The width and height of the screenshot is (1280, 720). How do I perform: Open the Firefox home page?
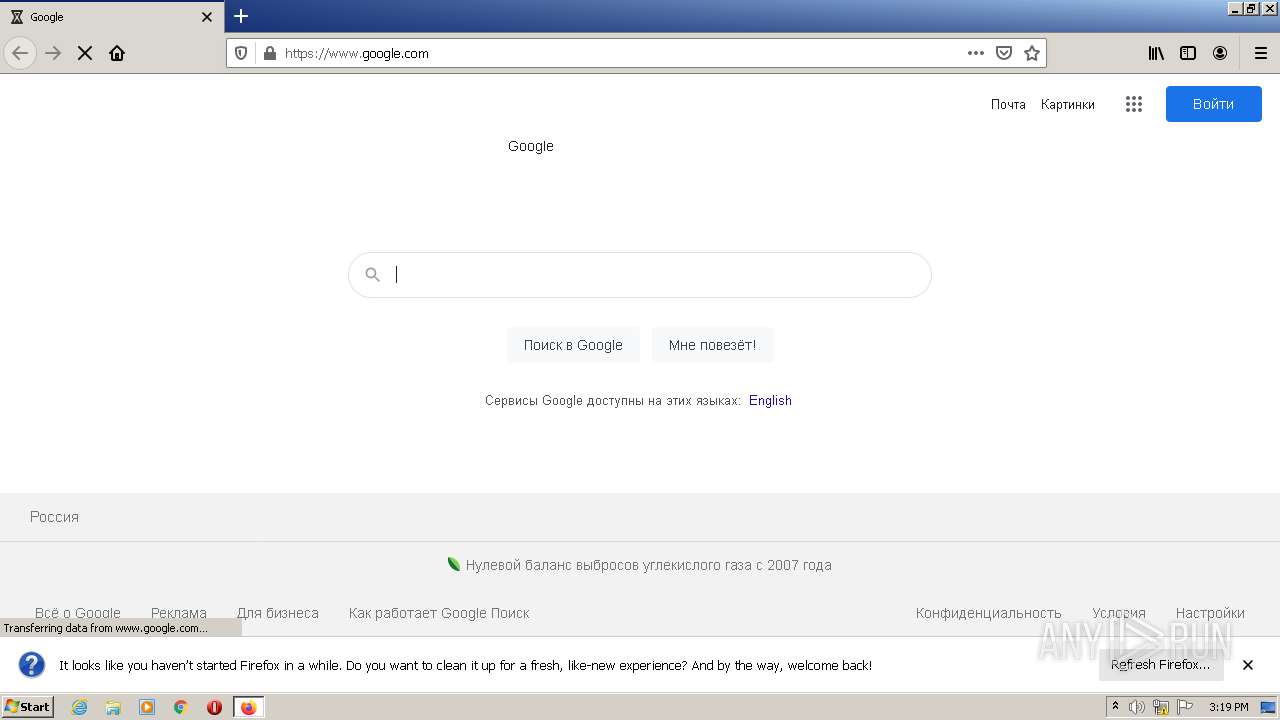117,53
